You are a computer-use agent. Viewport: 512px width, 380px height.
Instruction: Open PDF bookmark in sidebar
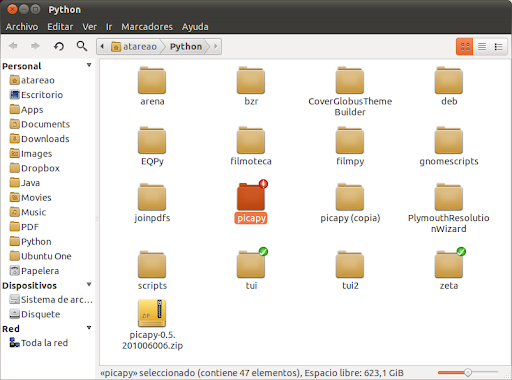pos(24,227)
